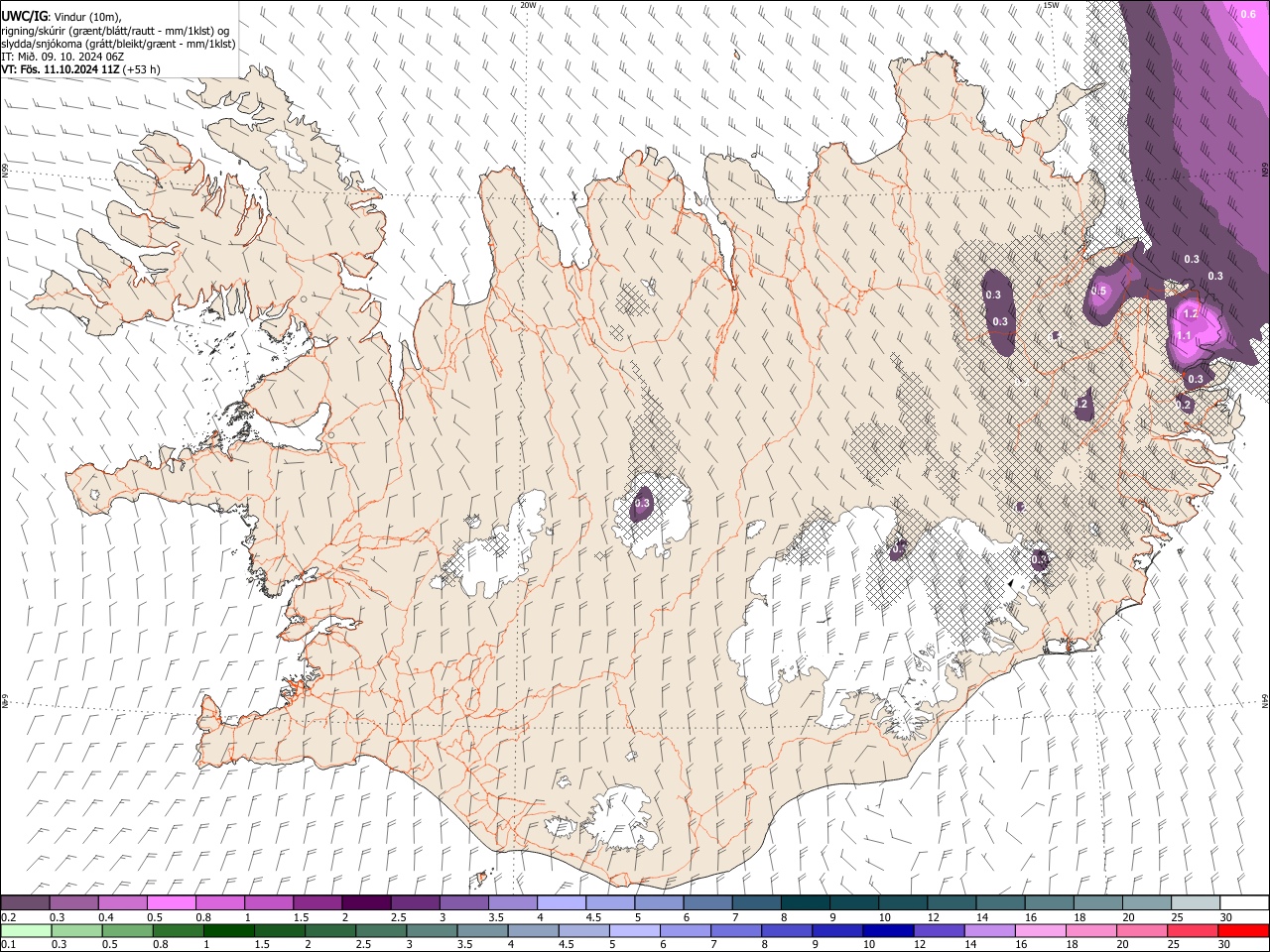Click the UWC/IG title in the map header
The image size is (1270, 952).
(x=24, y=17)
